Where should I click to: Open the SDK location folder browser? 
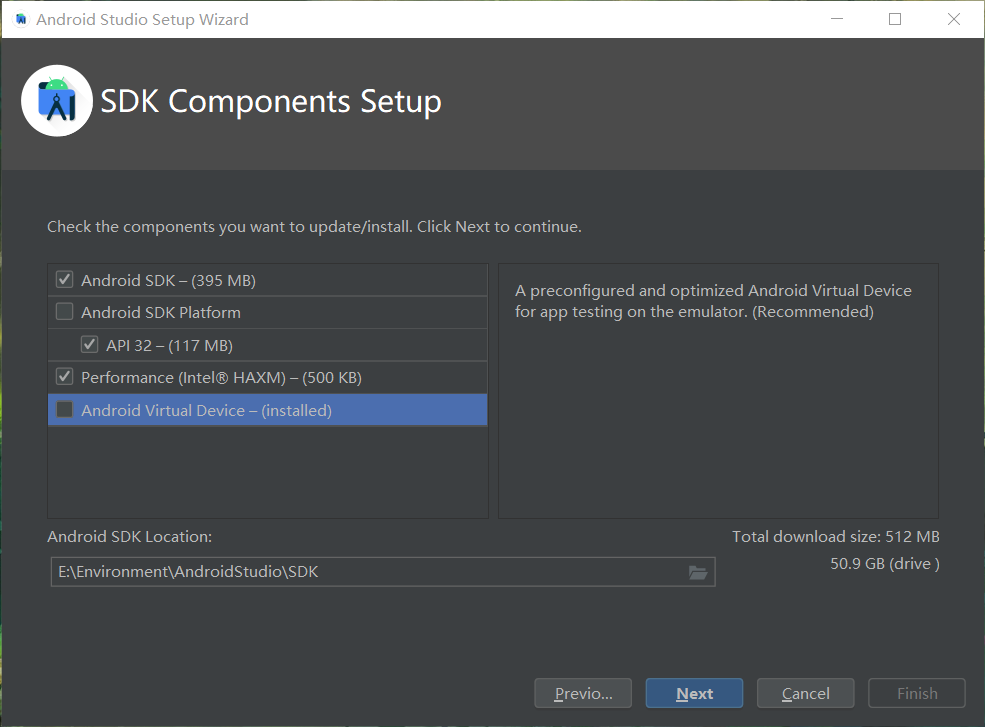(698, 572)
